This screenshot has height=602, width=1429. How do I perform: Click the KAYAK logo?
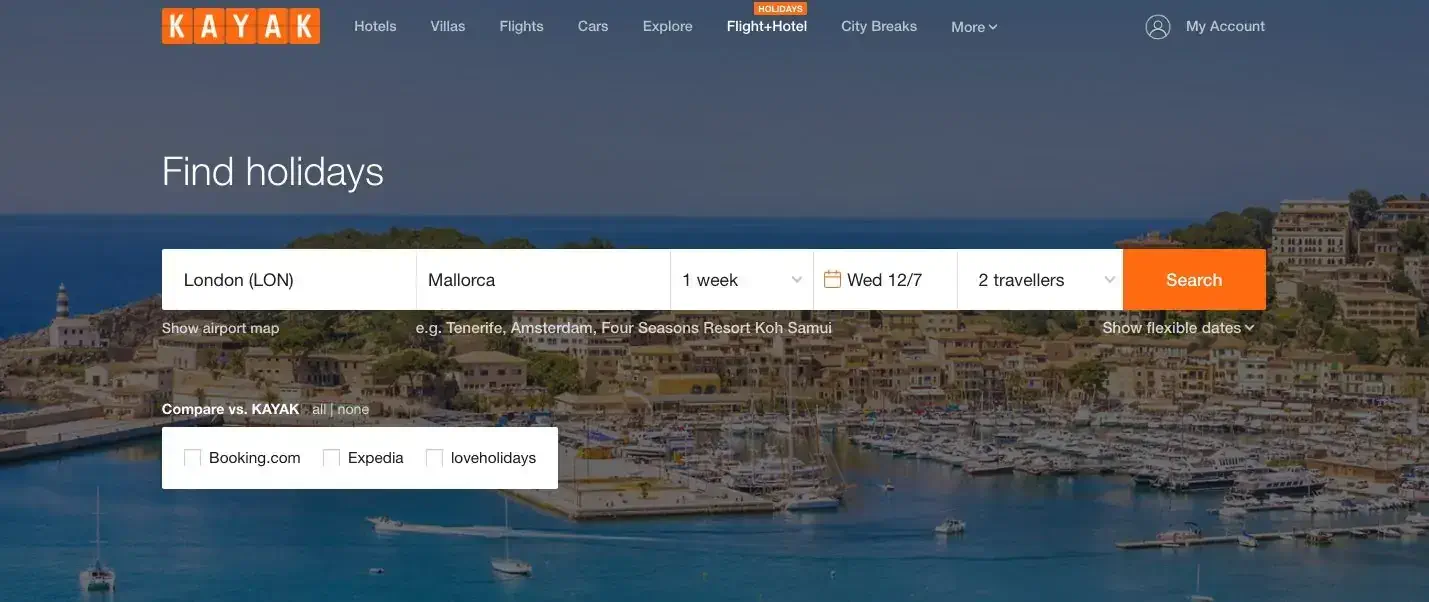pos(241,26)
